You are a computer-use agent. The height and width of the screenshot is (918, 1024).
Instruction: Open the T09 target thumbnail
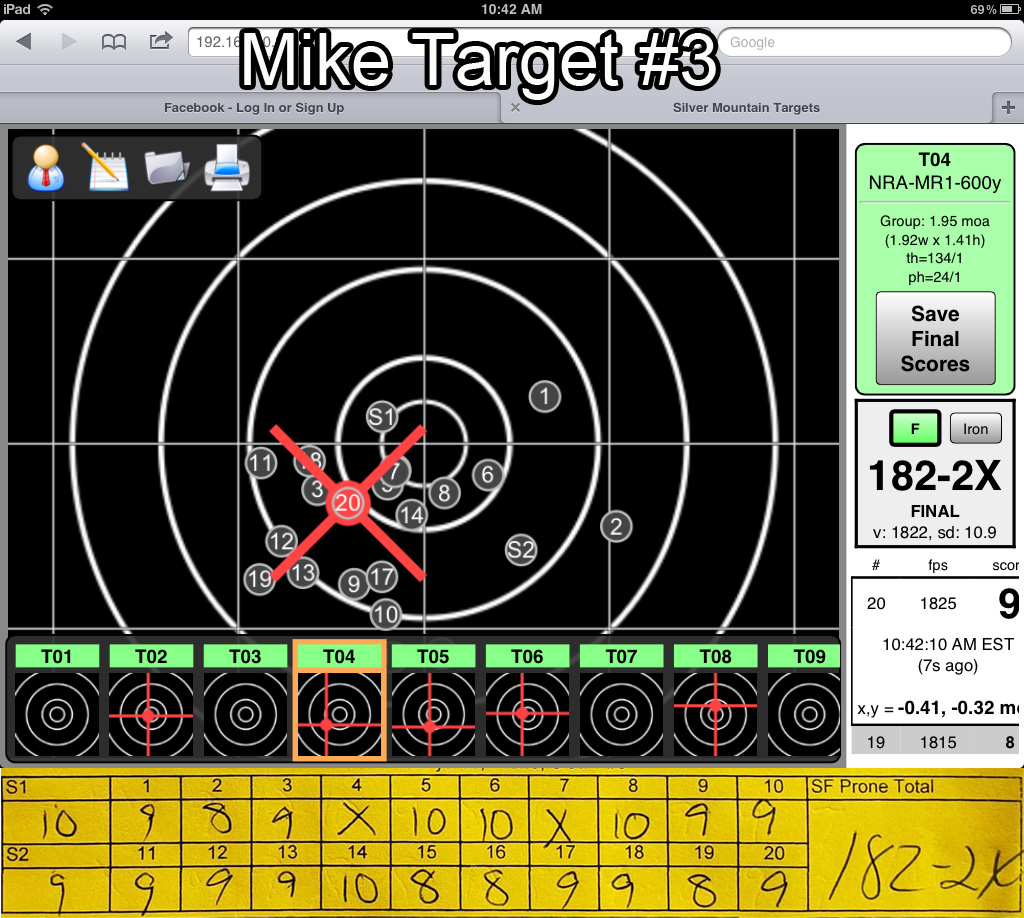805,714
